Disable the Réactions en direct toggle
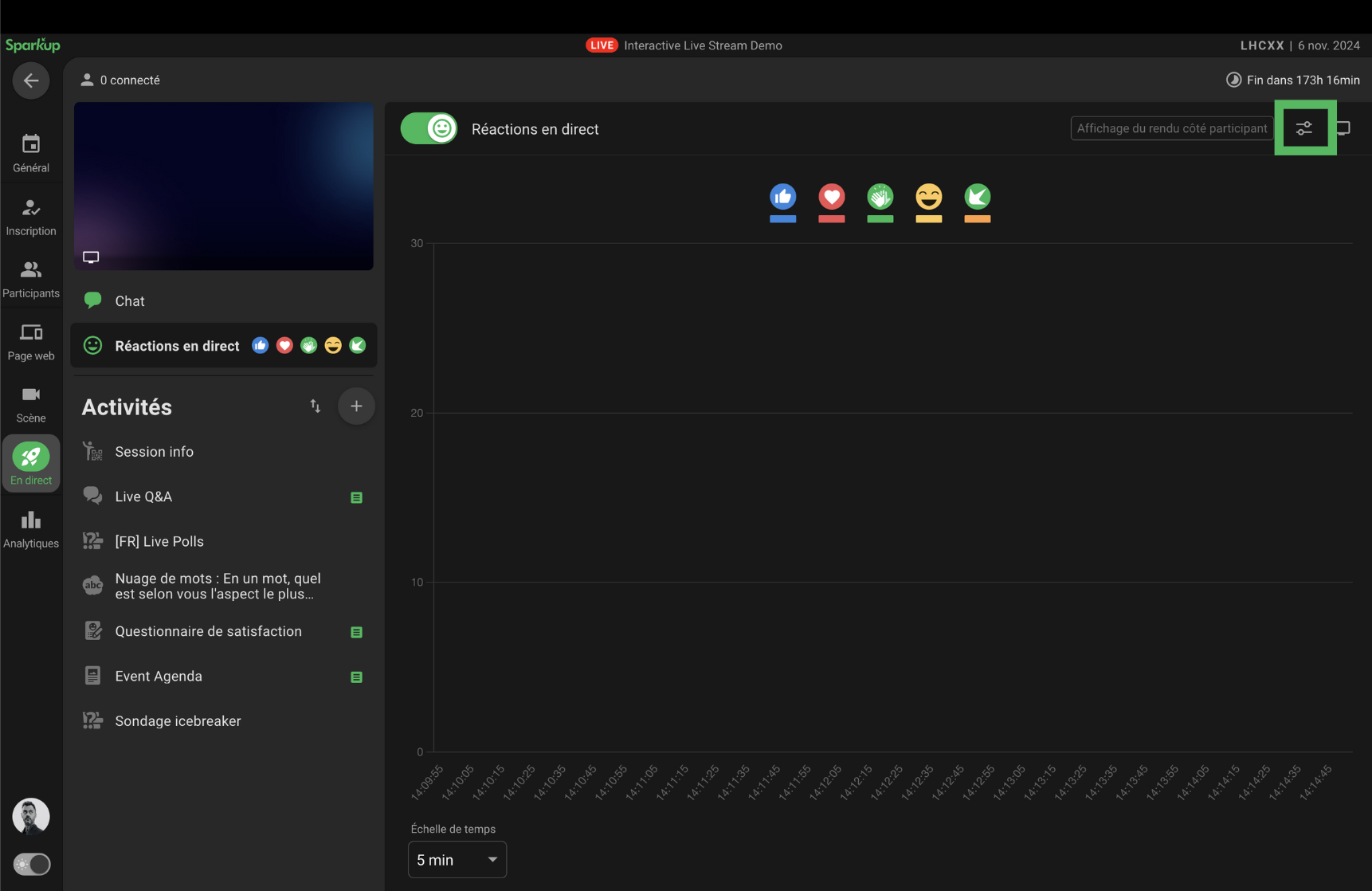The image size is (1372, 891). click(429, 128)
